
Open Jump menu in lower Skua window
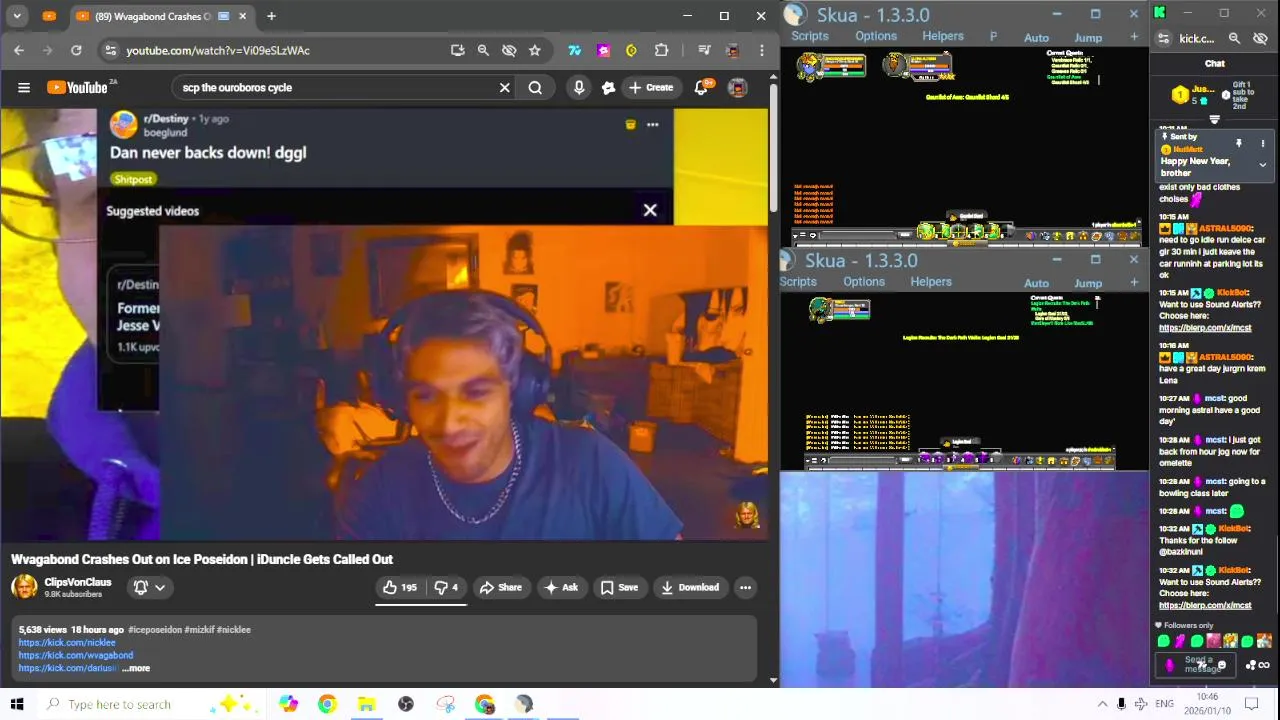point(1088,284)
